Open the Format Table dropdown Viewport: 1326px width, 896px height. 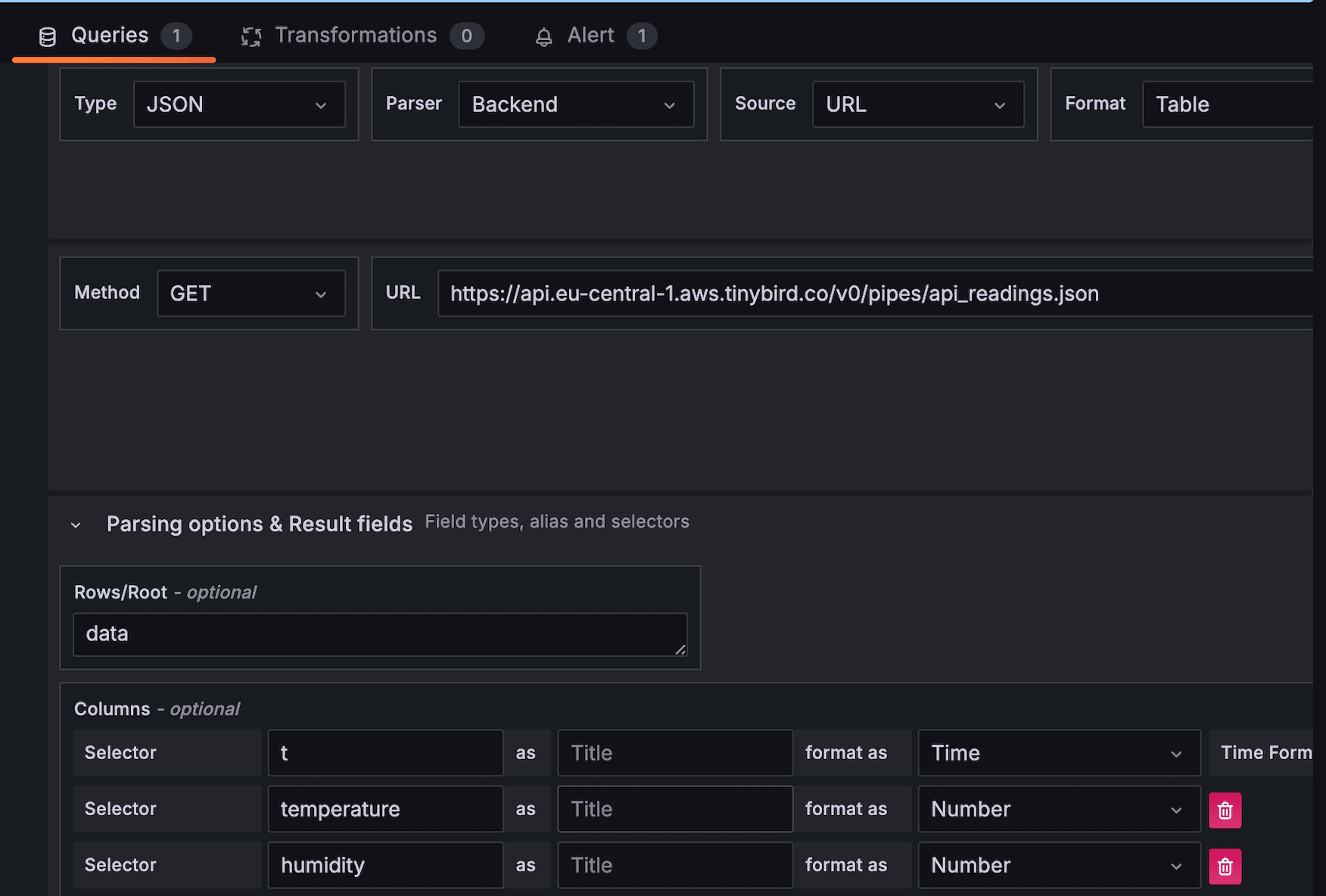tap(1226, 104)
